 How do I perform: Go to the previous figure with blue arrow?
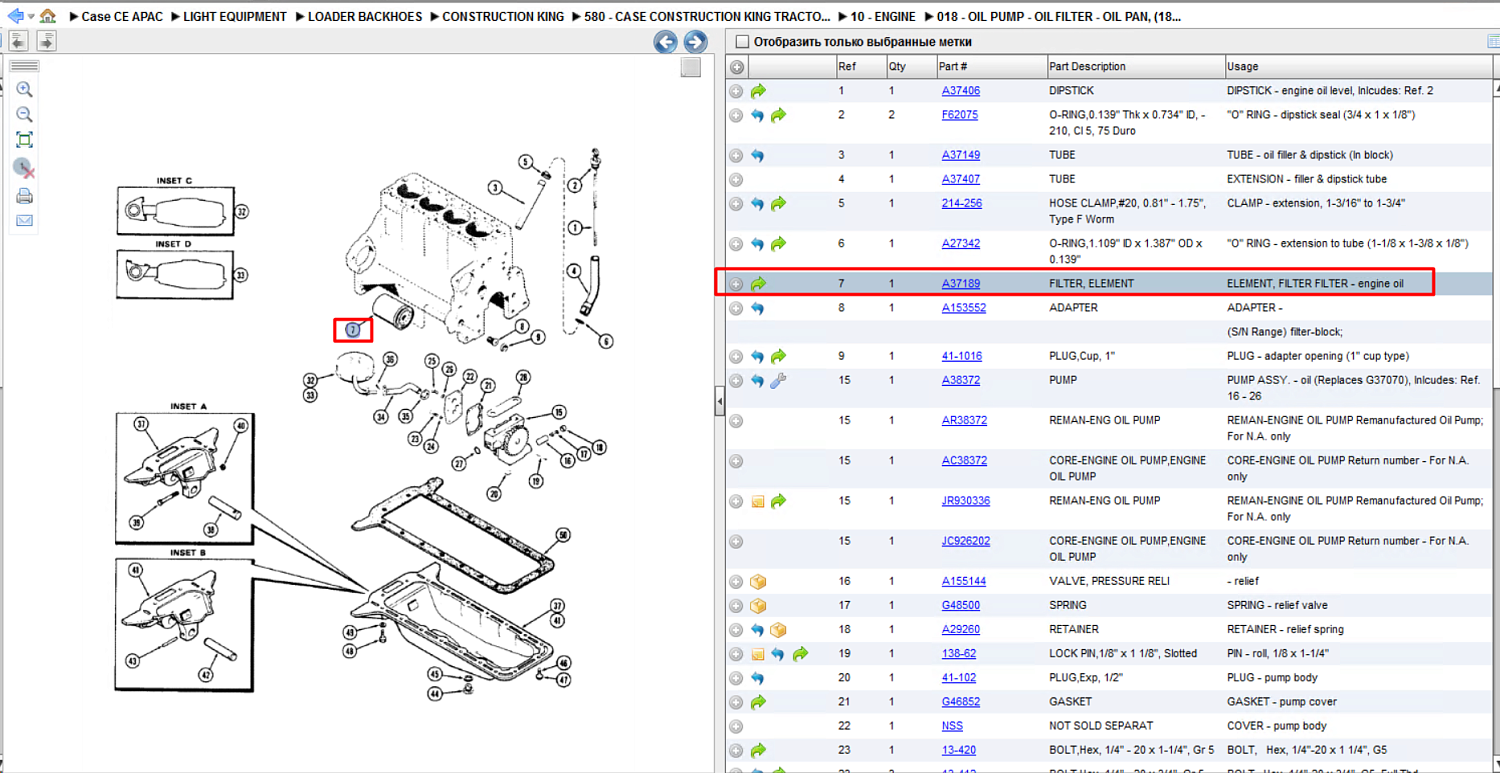[666, 41]
